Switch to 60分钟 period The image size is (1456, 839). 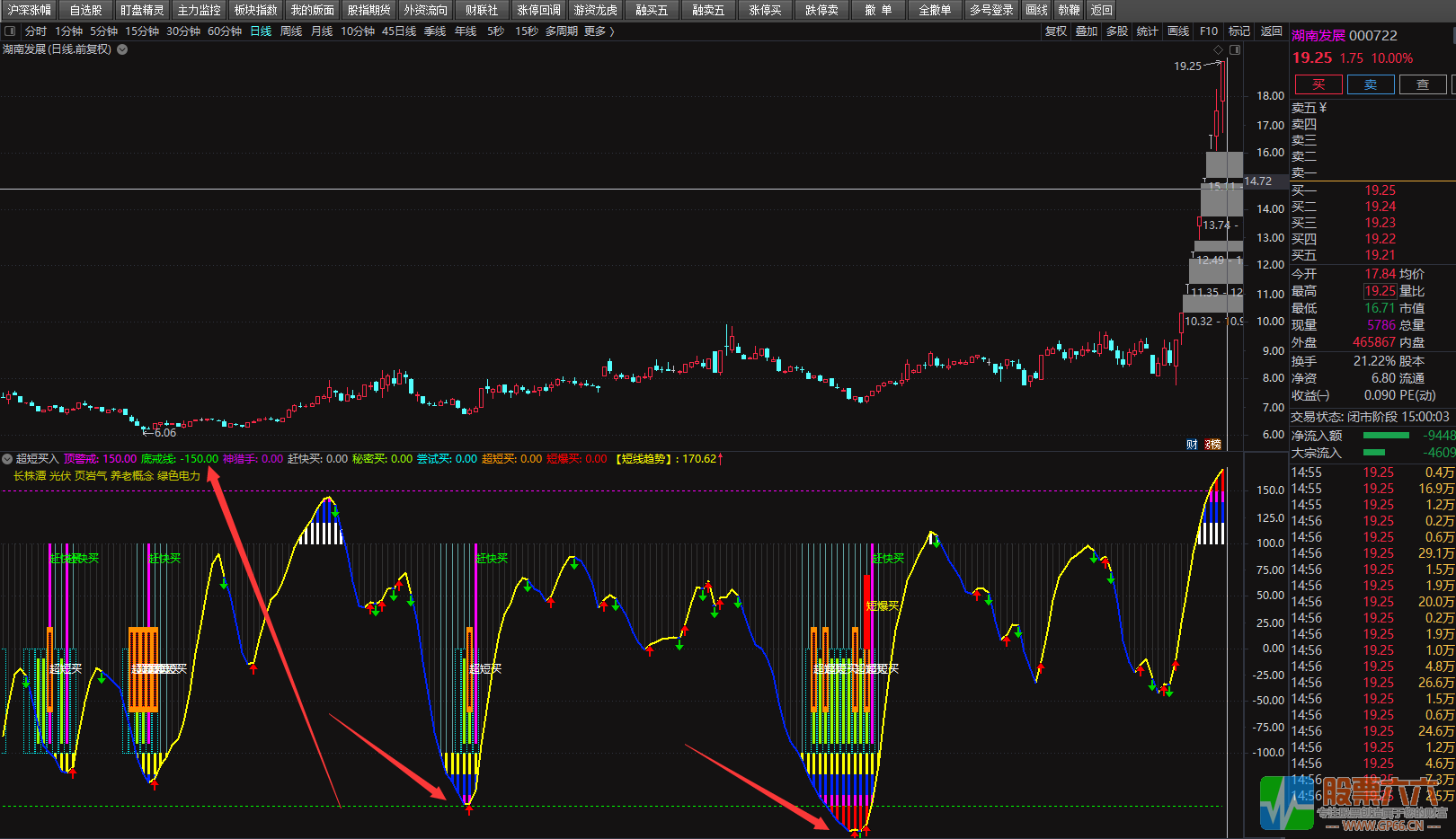225,31
